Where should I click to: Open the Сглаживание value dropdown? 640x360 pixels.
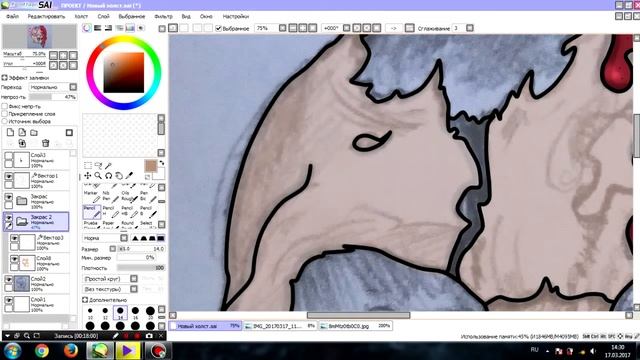click(470, 28)
